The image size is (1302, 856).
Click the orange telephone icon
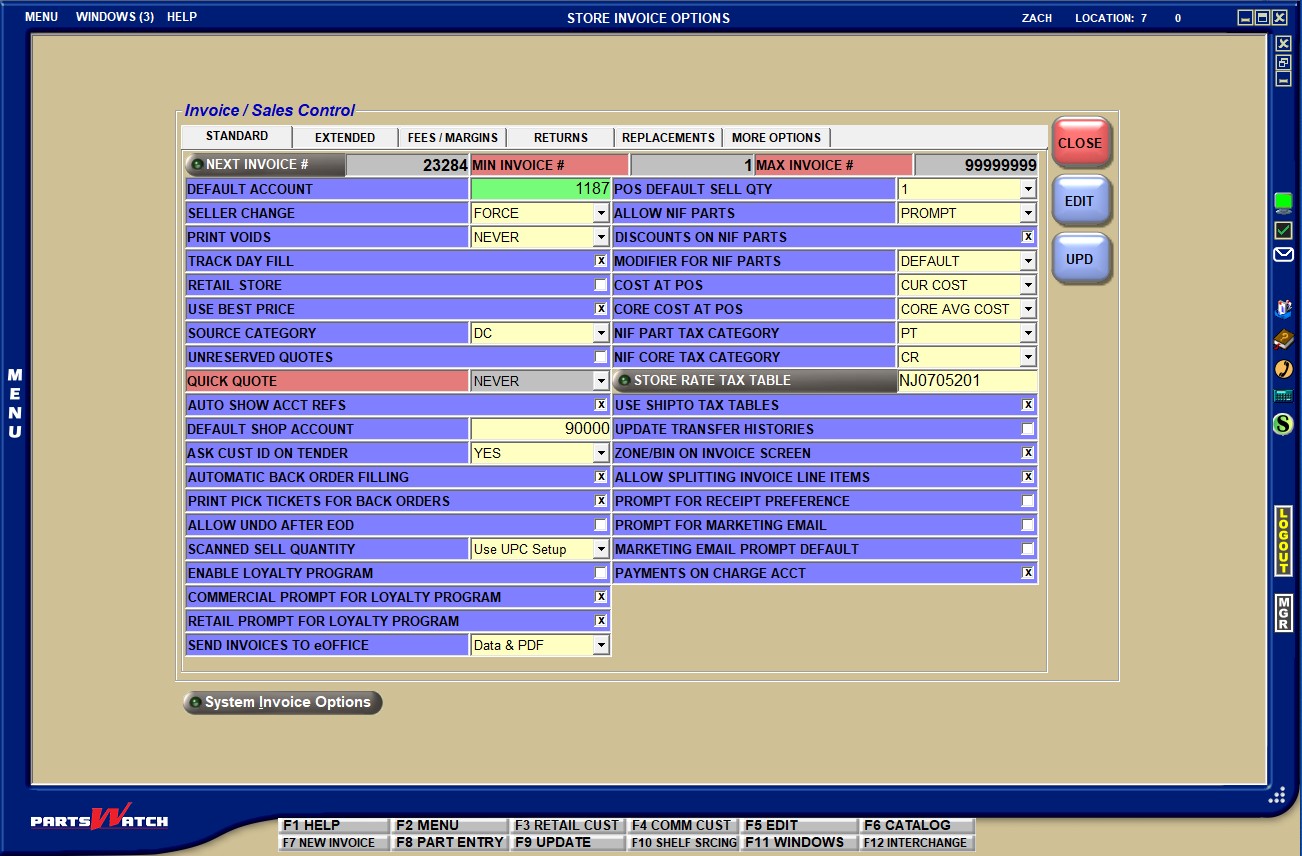pos(1283,369)
